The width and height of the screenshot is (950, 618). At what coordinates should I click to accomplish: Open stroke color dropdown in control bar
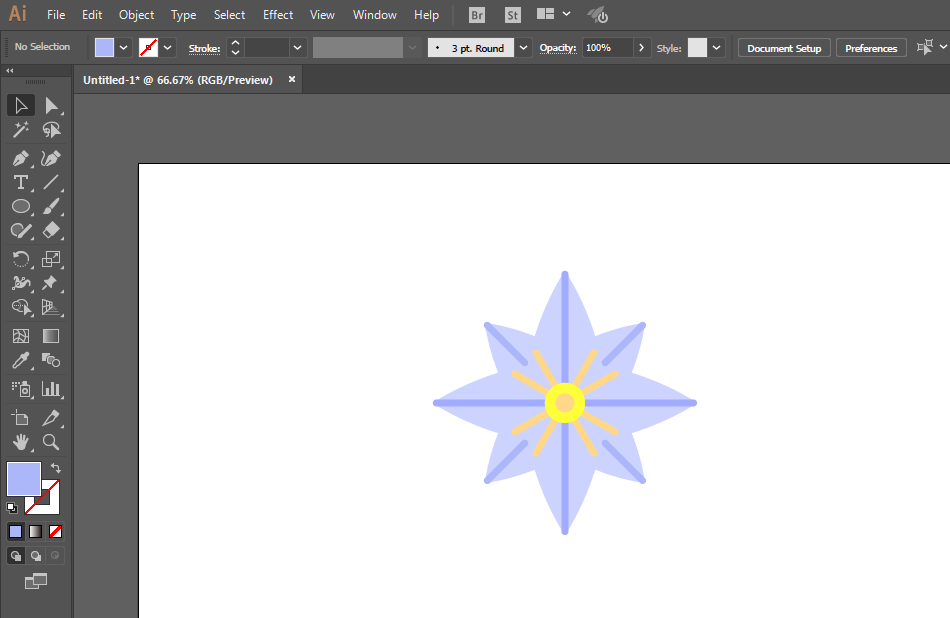click(x=167, y=47)
